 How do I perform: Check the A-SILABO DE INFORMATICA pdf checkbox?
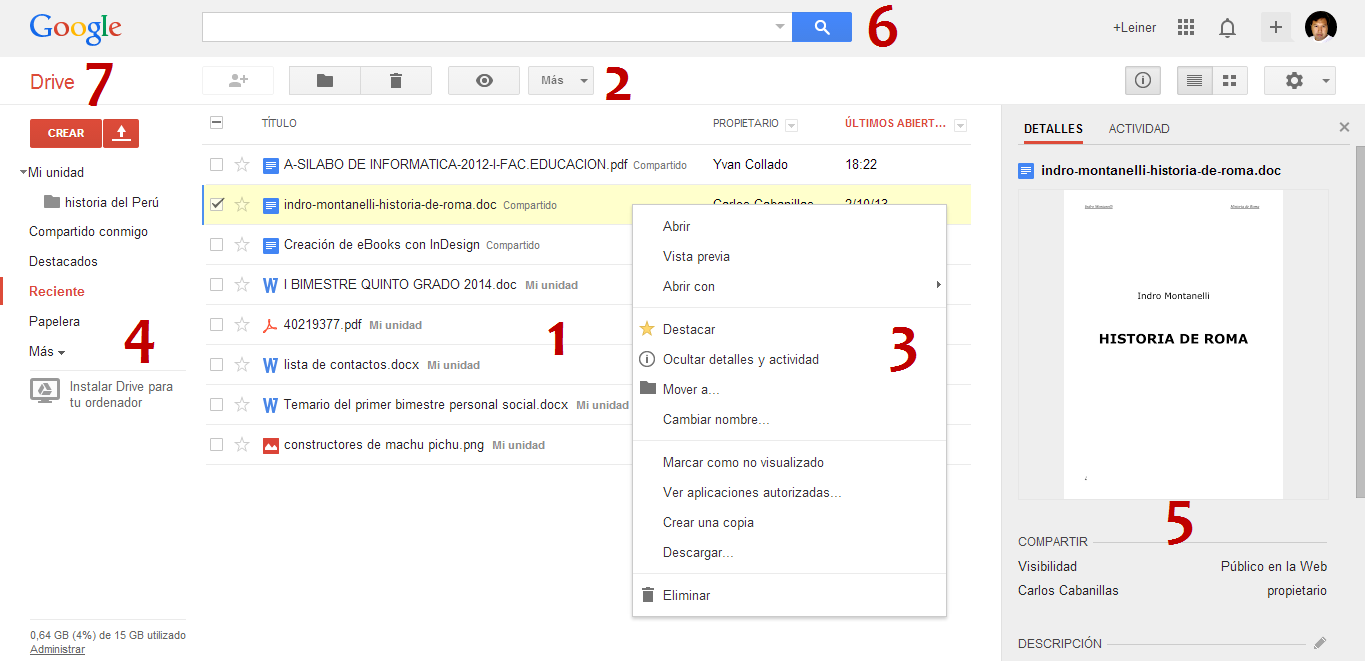click(216, 164)
